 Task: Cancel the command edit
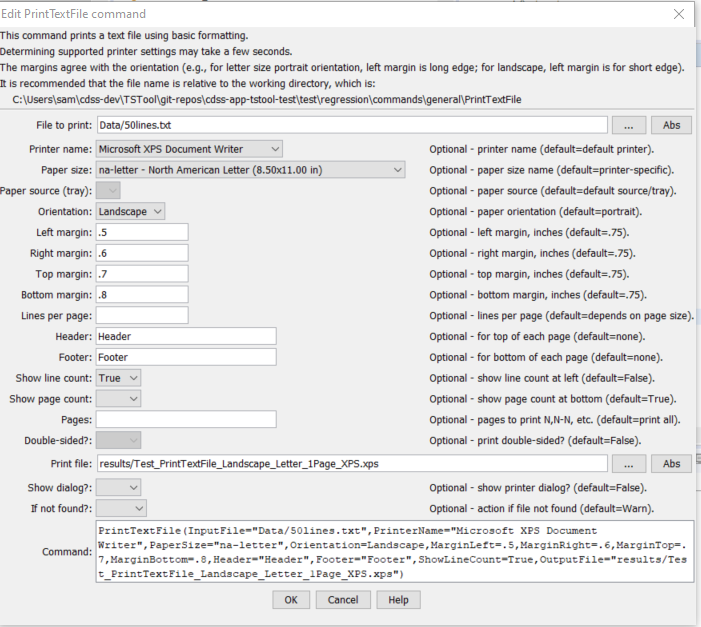coord(343,600)
